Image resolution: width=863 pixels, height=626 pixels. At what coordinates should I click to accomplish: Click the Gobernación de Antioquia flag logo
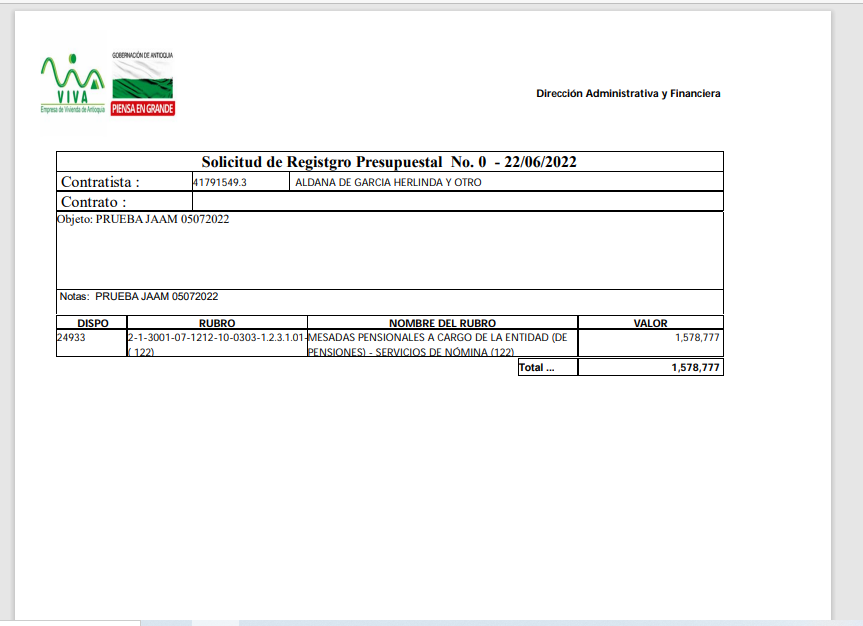pos(143,84)
